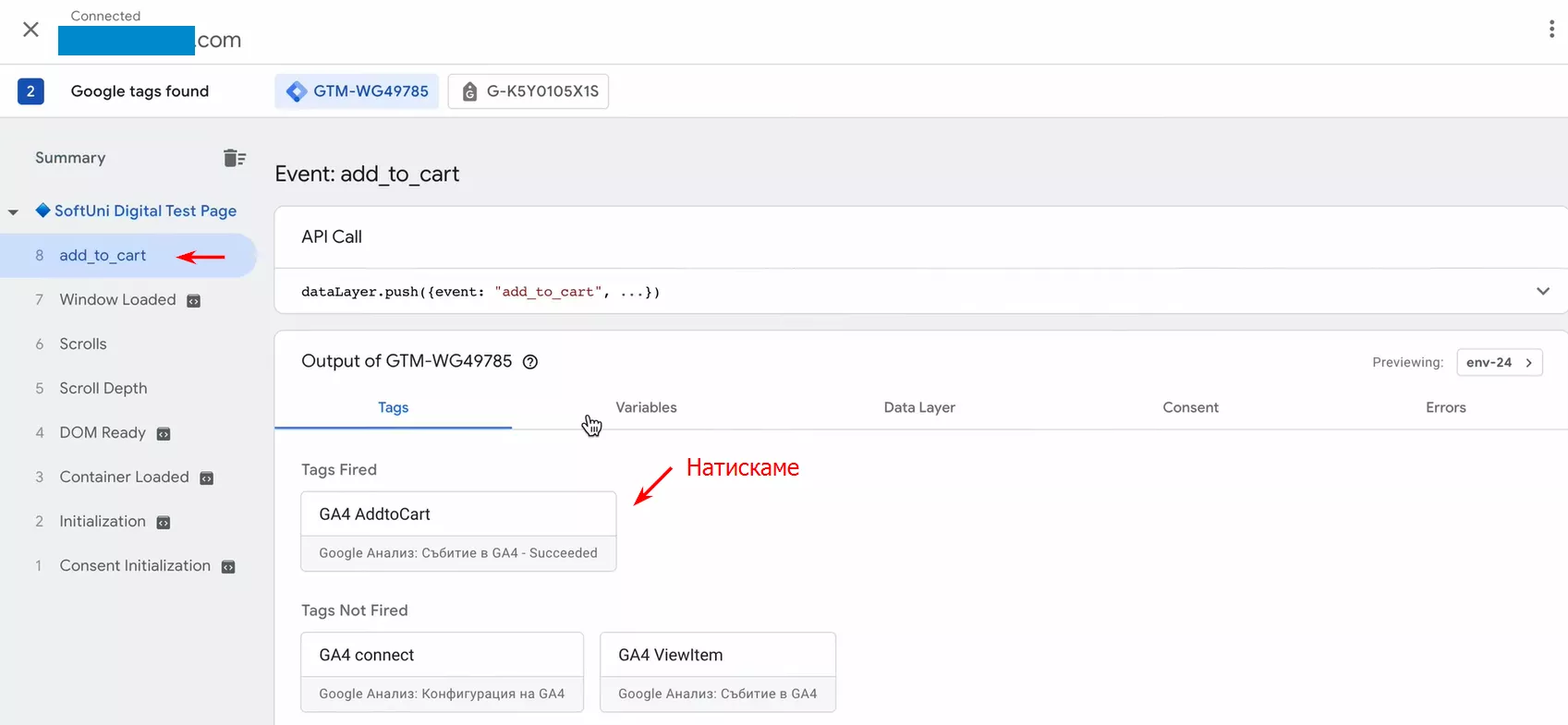
Task: Open the Summary view
Action: [70, 158]
